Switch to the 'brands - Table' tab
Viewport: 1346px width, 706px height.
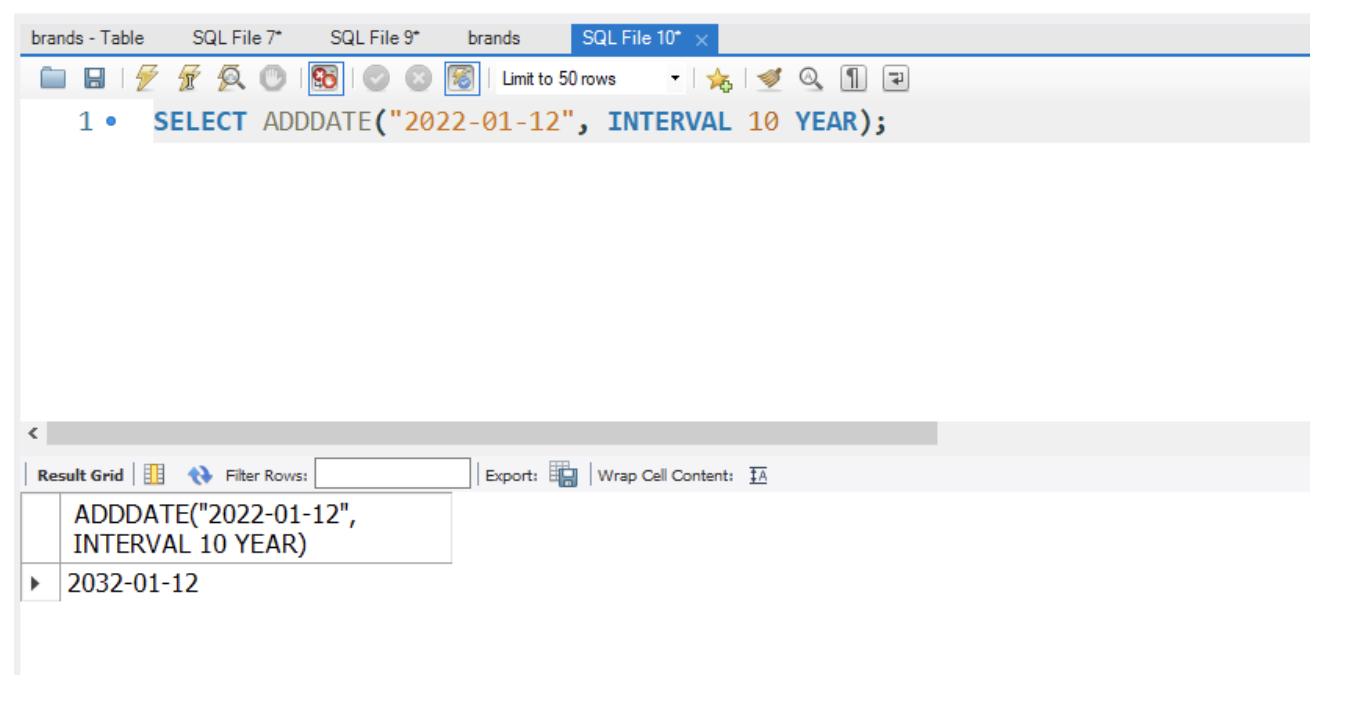[x=87, y=39]
